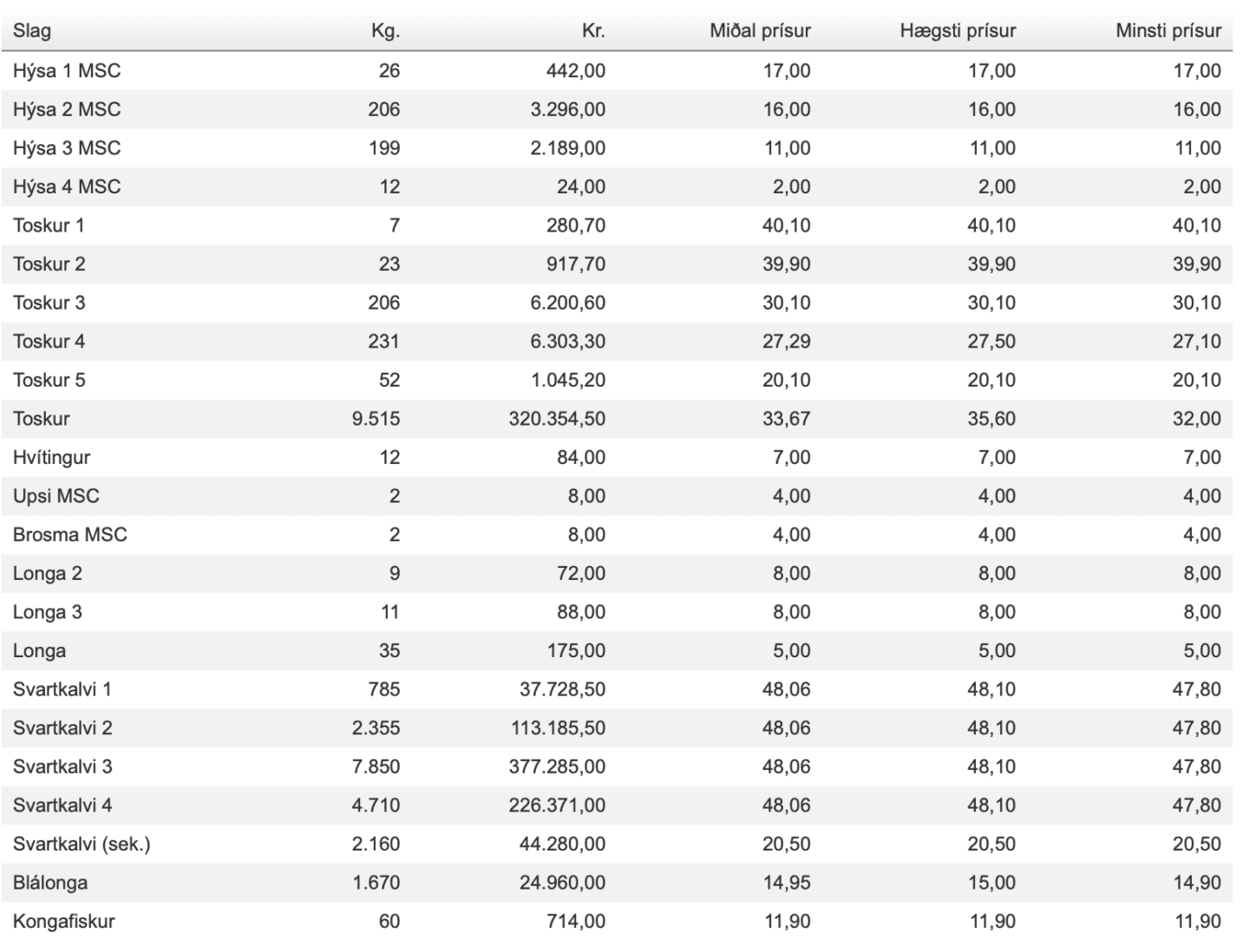Click the Kr. column header
Viewport: 1249px width, 952px height.
(593, 31)
